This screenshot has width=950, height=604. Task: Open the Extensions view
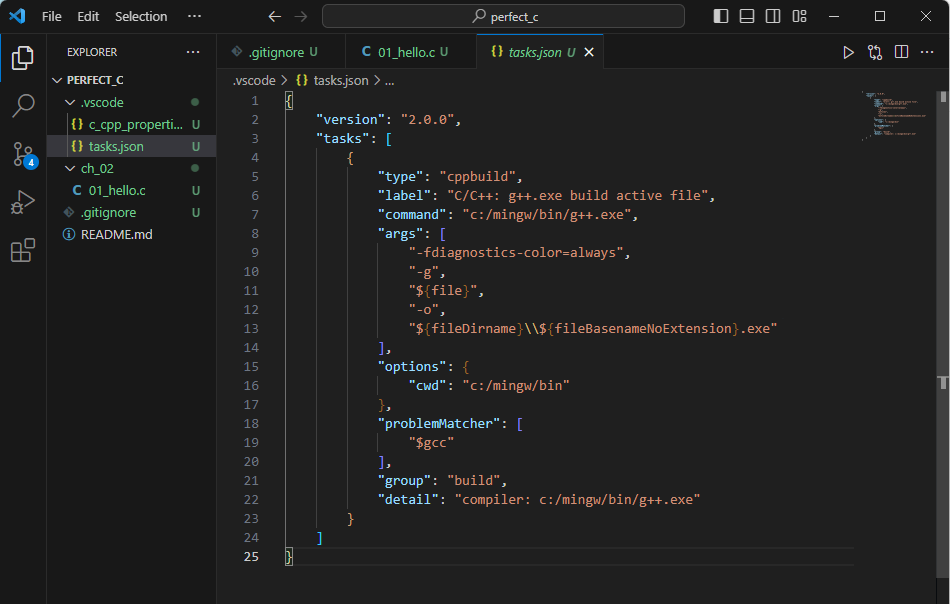pos(23,250)
